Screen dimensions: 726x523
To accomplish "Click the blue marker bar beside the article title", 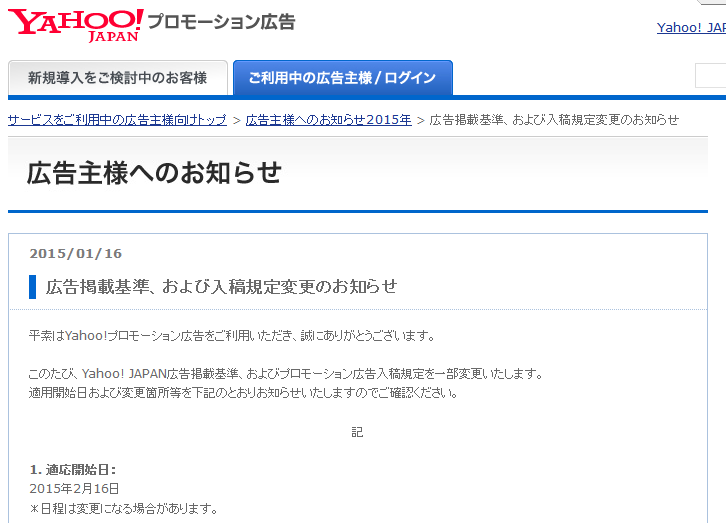I will 33,287.
